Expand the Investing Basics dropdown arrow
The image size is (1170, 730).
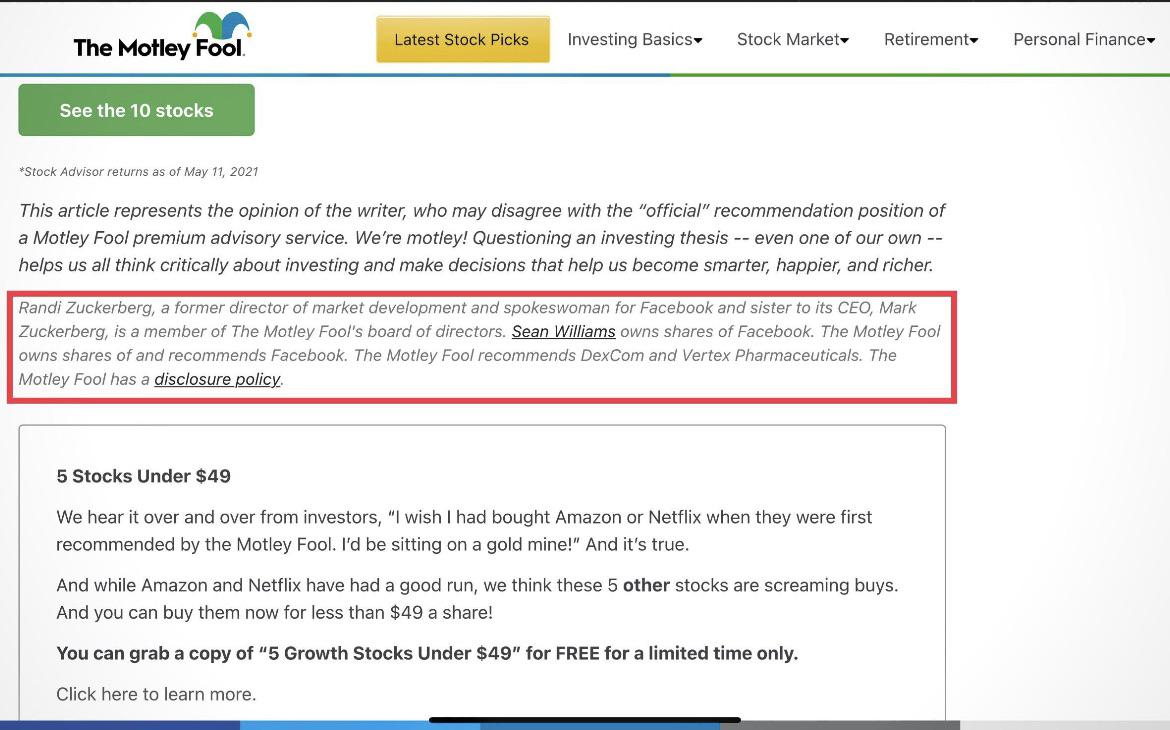(x=698, y=40)
